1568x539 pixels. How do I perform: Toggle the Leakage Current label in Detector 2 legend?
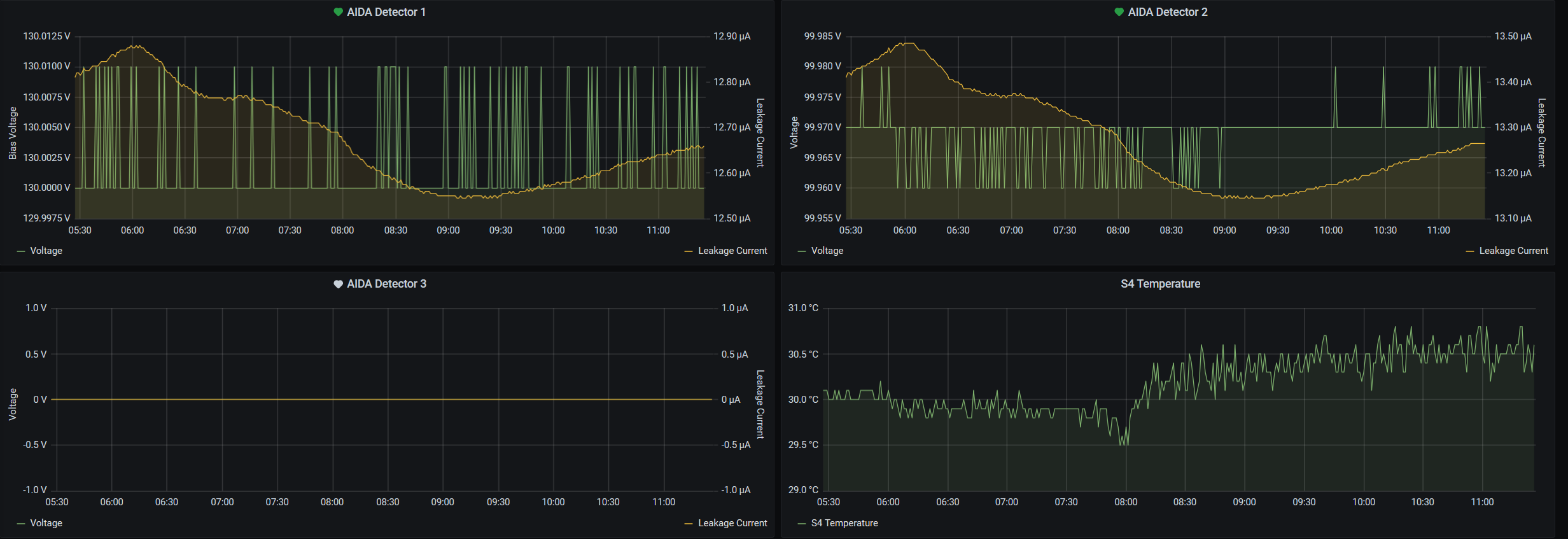point(1513,251)
